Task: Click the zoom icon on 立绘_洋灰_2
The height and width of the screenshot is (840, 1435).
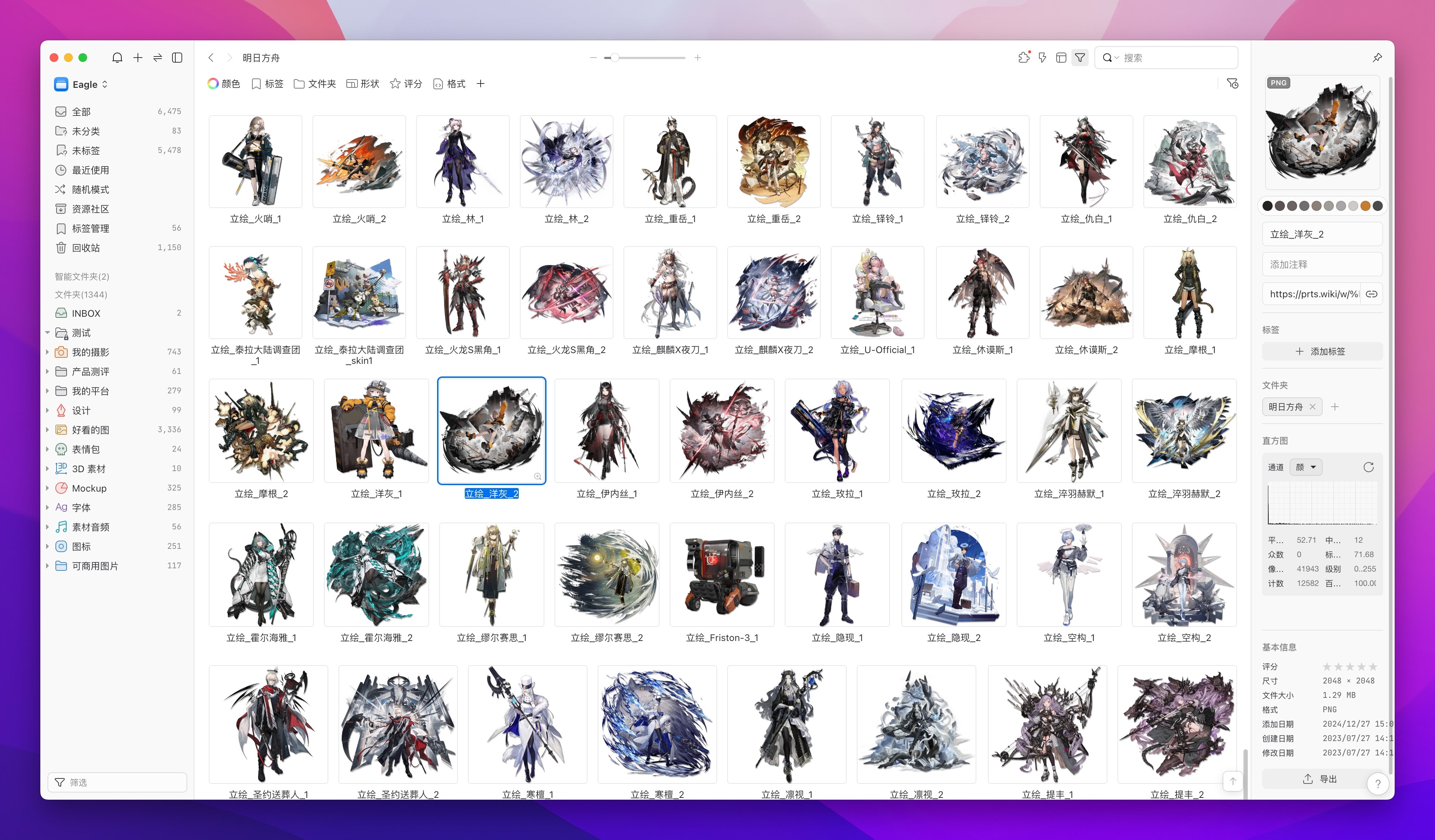Action: click(537, 477)
